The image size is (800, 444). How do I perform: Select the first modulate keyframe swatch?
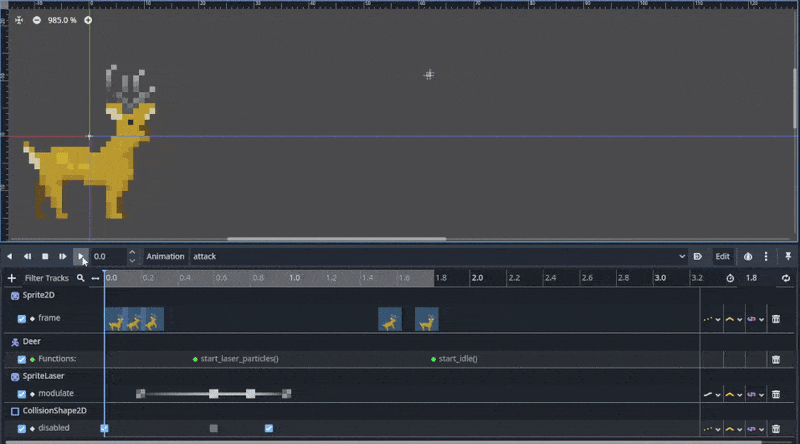(140, 393)
